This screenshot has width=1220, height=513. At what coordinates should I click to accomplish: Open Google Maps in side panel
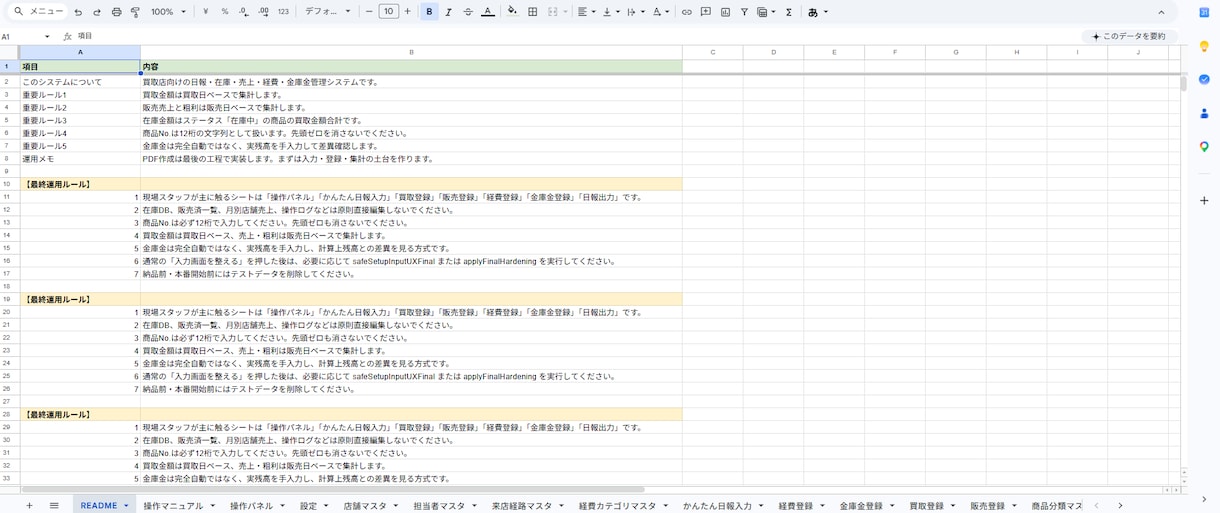pyautogui.click(x=1204, y=147)
